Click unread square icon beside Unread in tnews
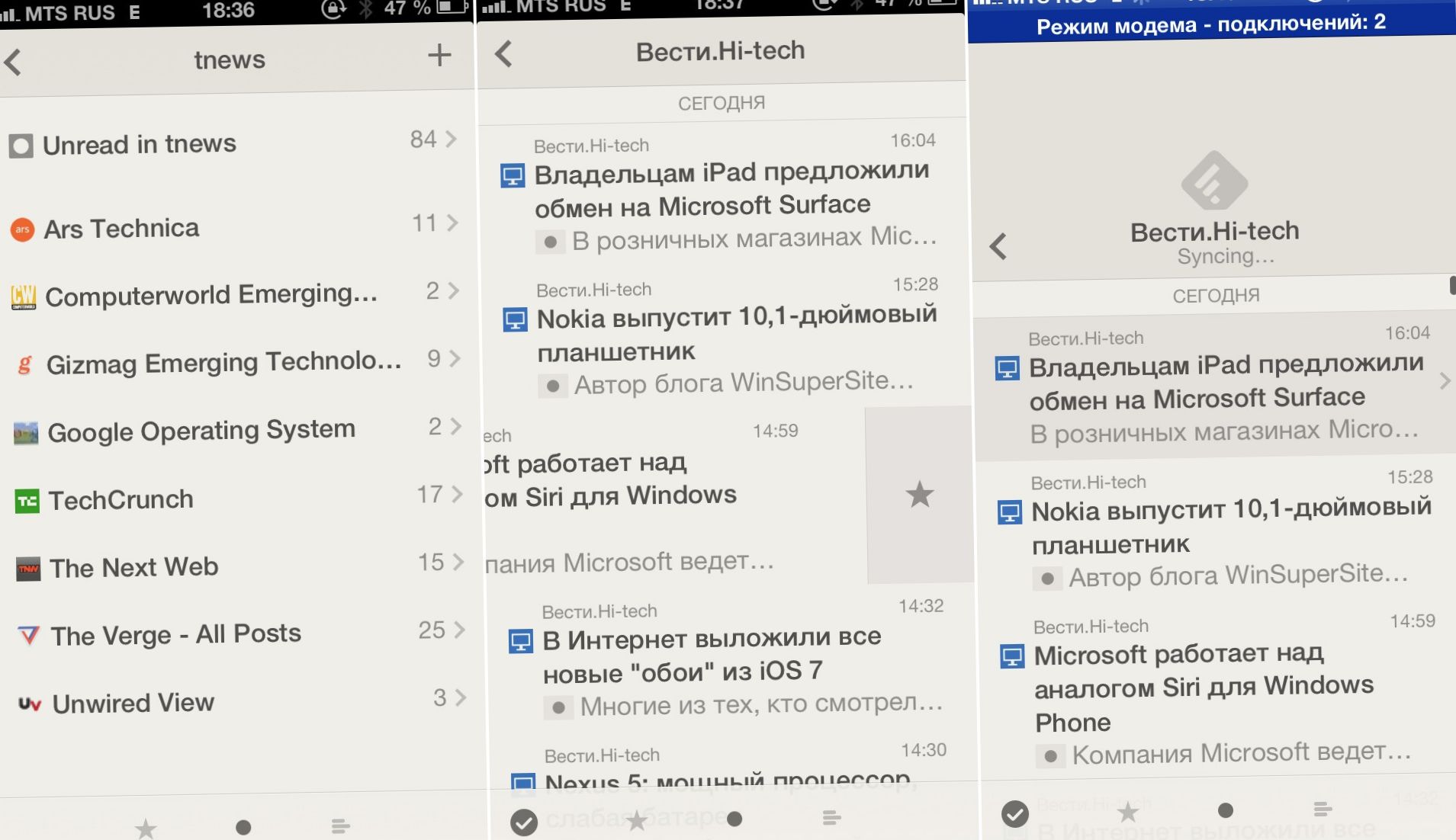 pyautogui.click(x=21, y=146)
